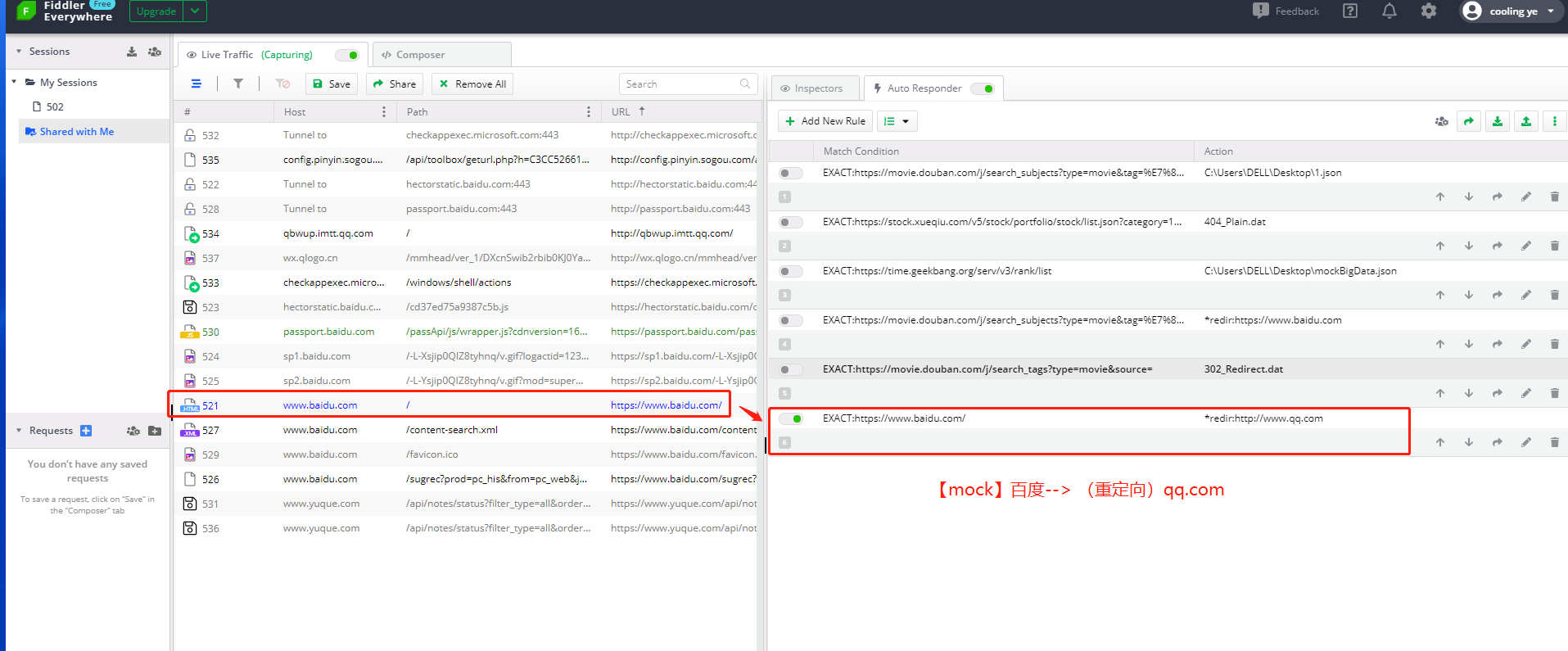Select session 530 passport.baidu.com row

(x=467, y=332)
